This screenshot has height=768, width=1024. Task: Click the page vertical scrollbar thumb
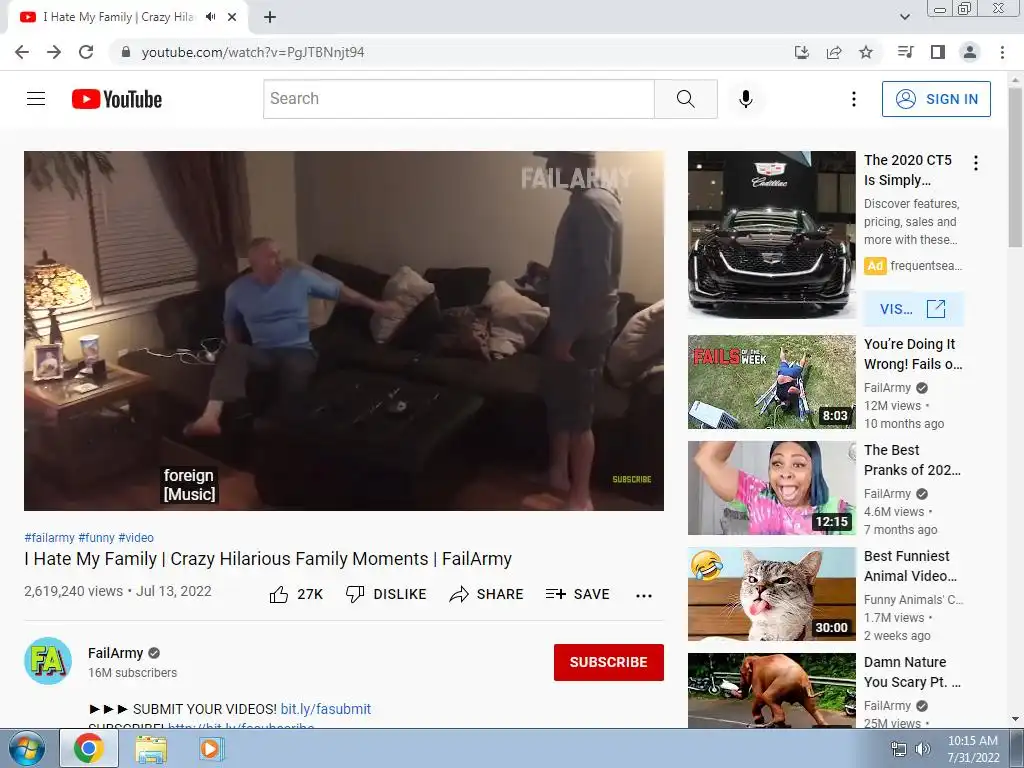point(1016,168)
